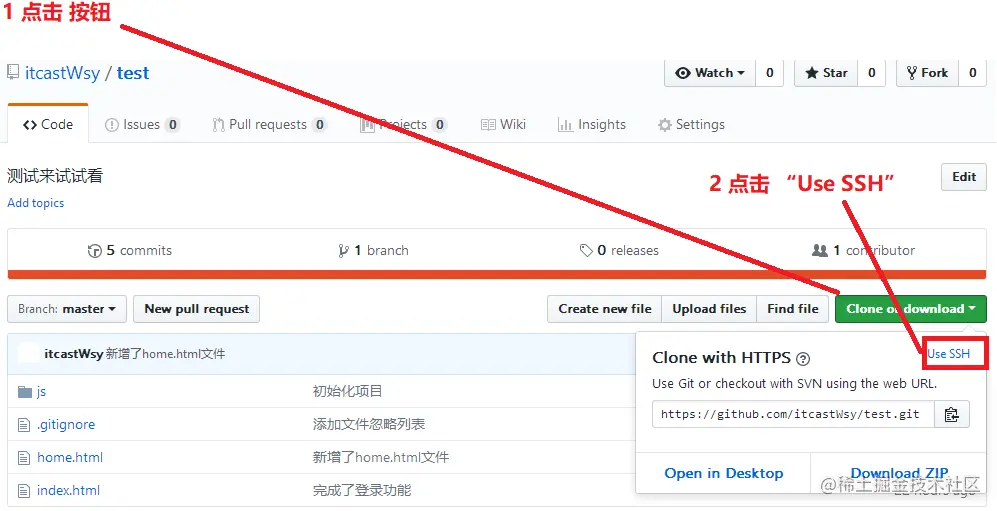Click the home.html file icon
The image size is (997, 511).
[x=24, y=458]
